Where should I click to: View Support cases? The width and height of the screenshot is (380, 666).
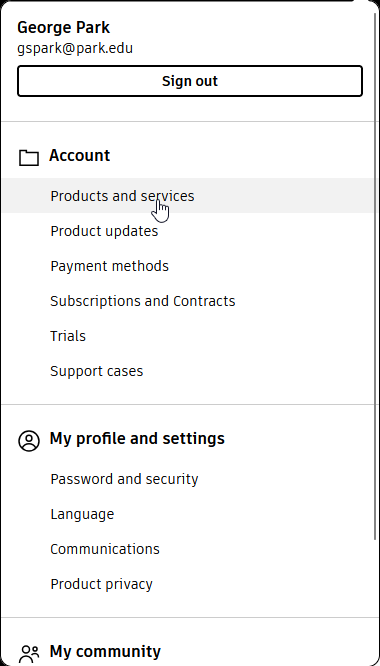point(97,371)
